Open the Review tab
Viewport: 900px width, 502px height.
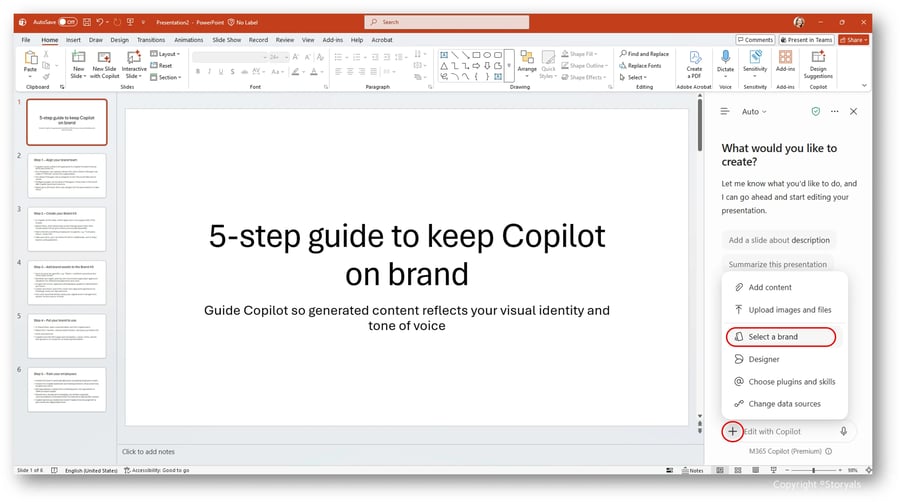pyautogui.click(x=285, y=40)
